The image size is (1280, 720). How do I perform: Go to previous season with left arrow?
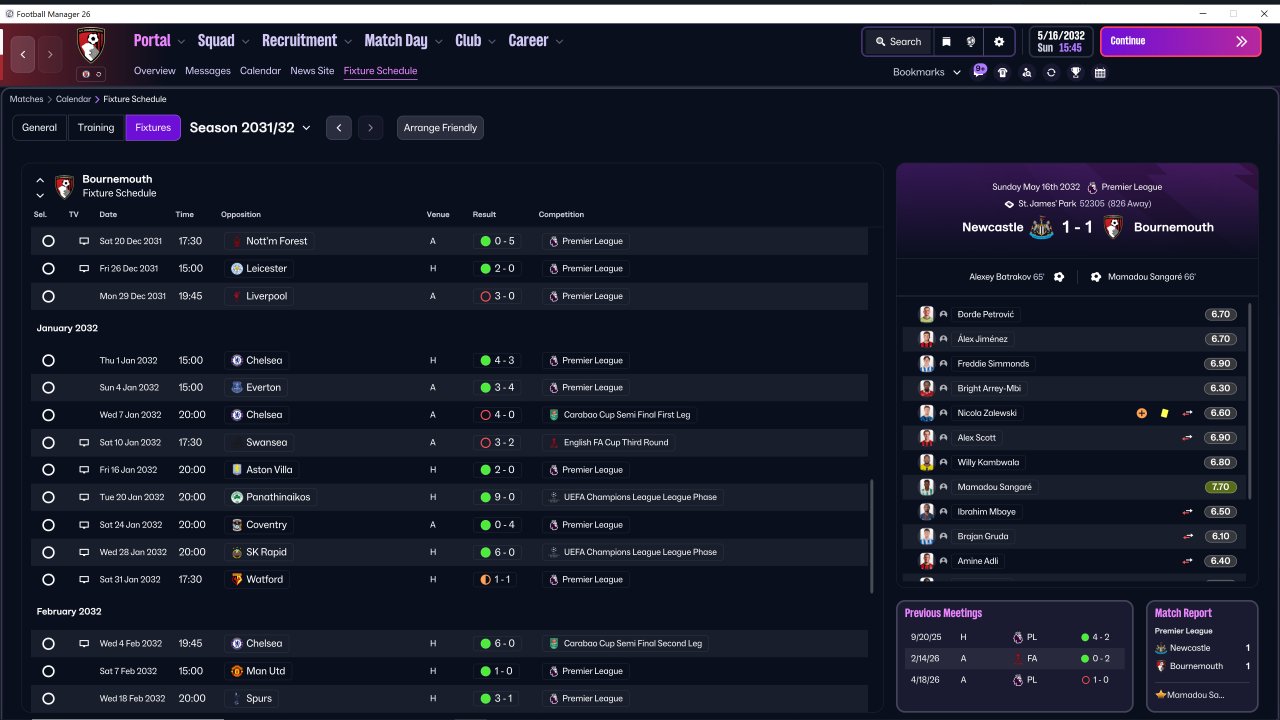click(x=339, y=128)
